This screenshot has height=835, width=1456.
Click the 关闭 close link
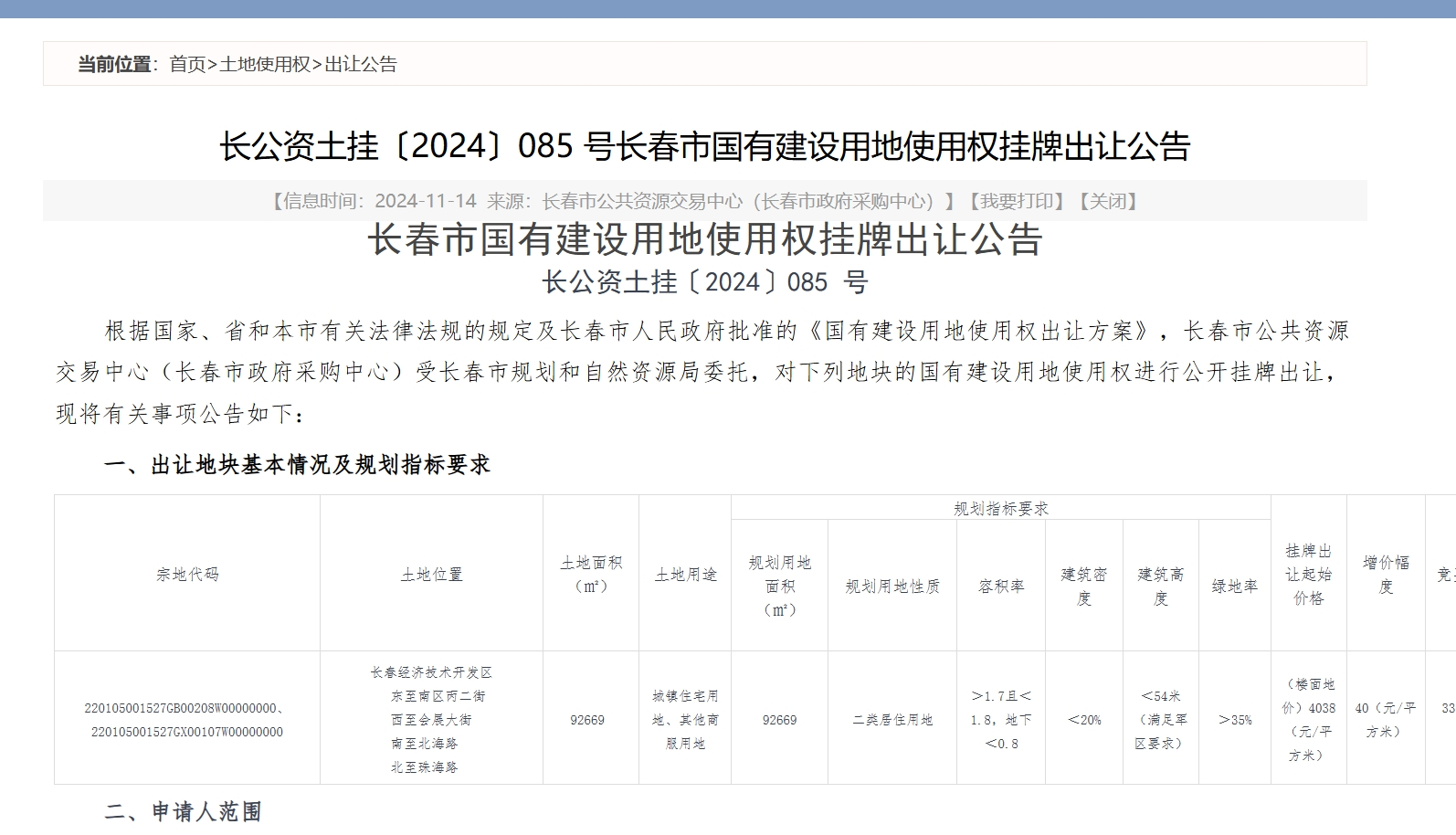(1109, 201)
